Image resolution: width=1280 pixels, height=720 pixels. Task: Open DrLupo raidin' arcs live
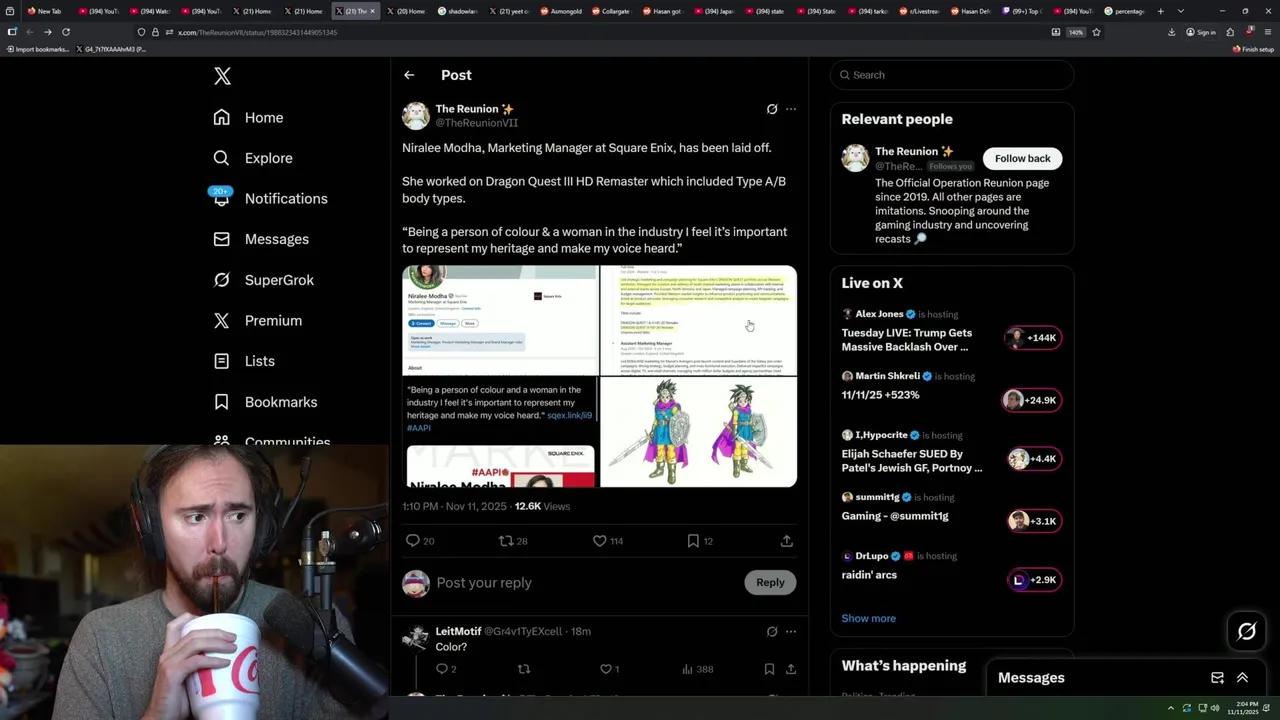tap(951, 570)
